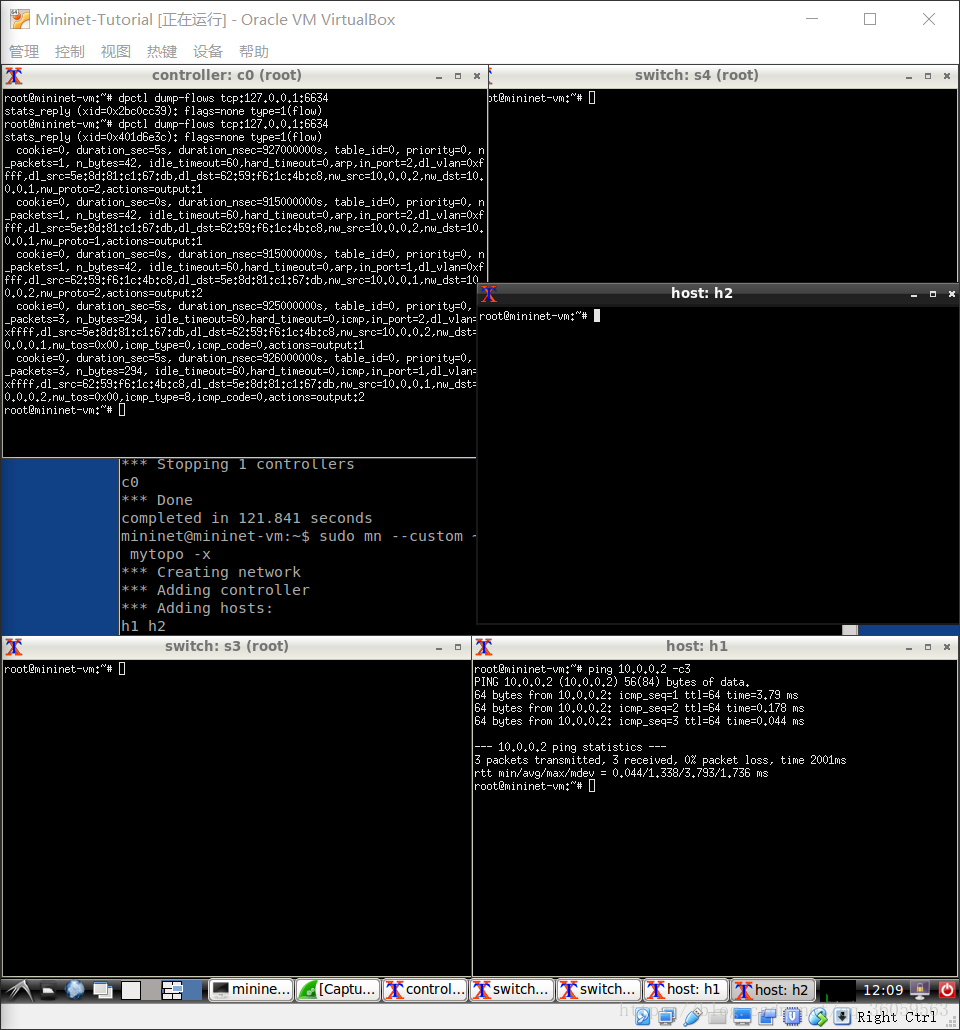
Task: Click the X icon of host h1 window
Action: pos(484,647)
